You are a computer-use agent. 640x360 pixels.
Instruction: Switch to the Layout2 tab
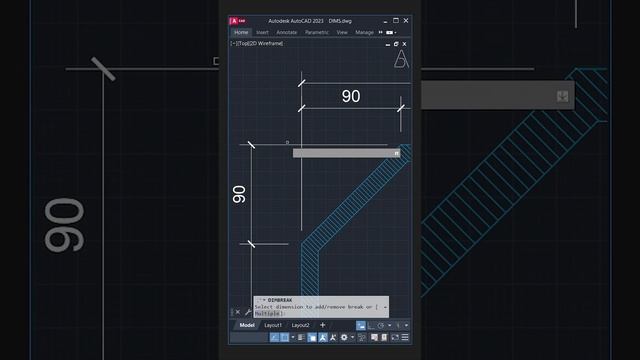(300, 325)
